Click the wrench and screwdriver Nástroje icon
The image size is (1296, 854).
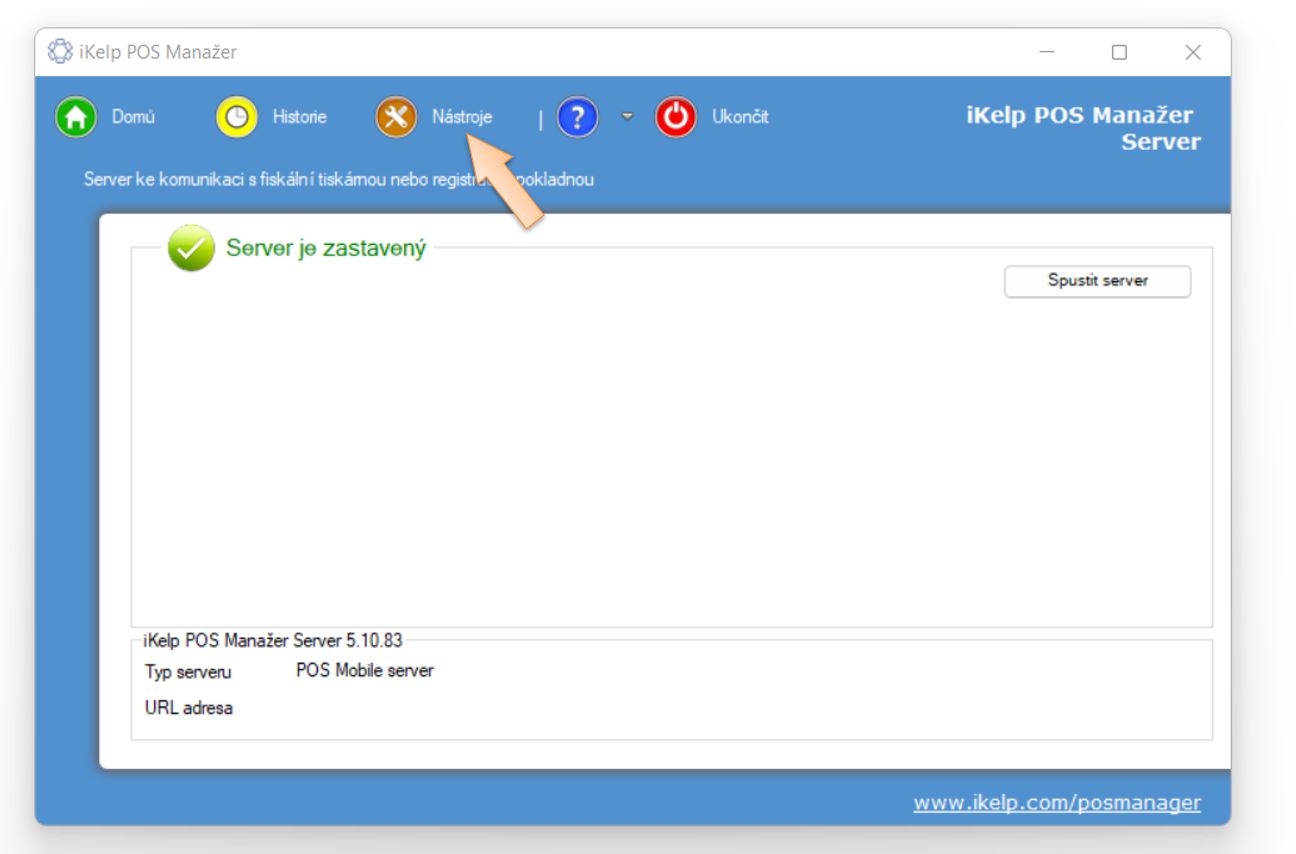point(396,117)
